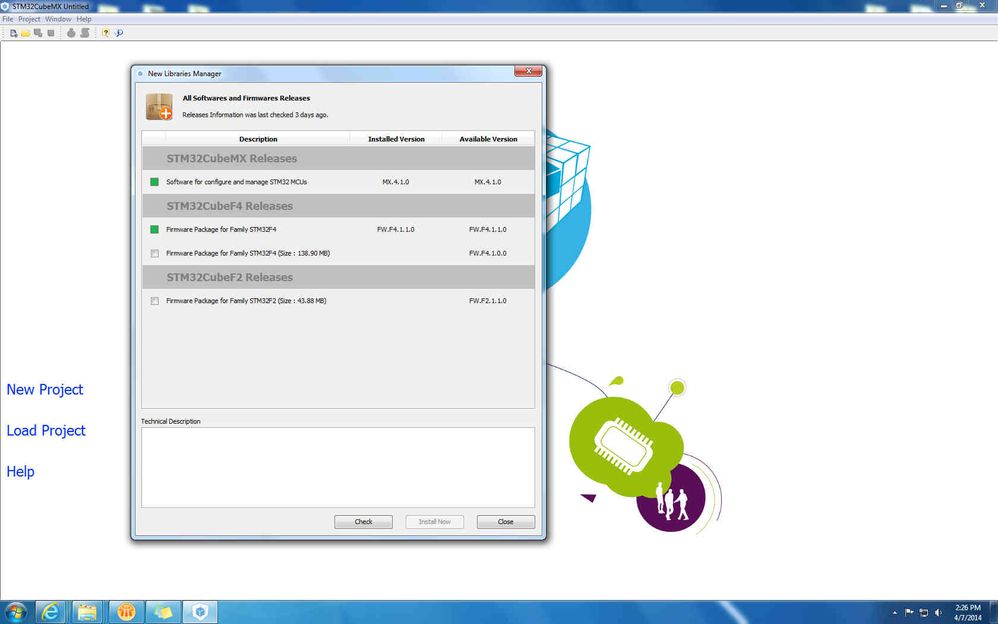Click the green status square for installed STM32F4 firmware
This screenshot has height=624, width=998.
pos(154,229)
